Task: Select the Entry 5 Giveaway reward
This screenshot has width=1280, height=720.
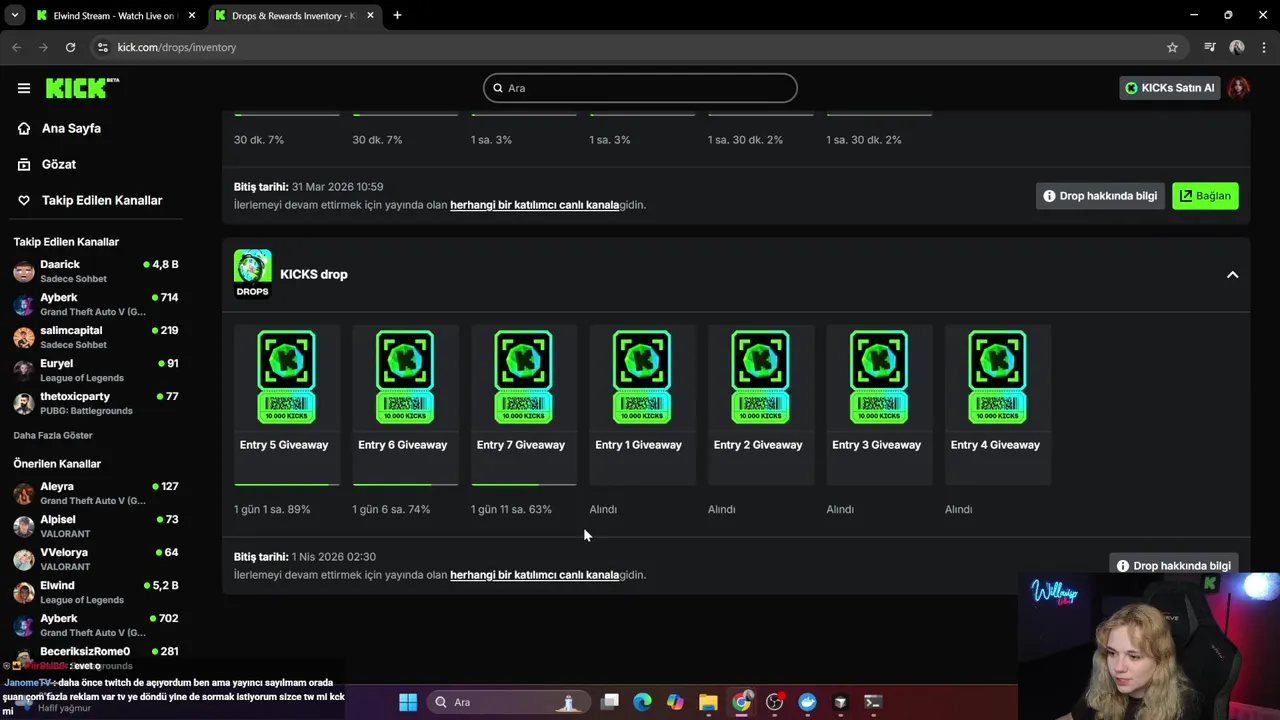Action: point(286,405)
